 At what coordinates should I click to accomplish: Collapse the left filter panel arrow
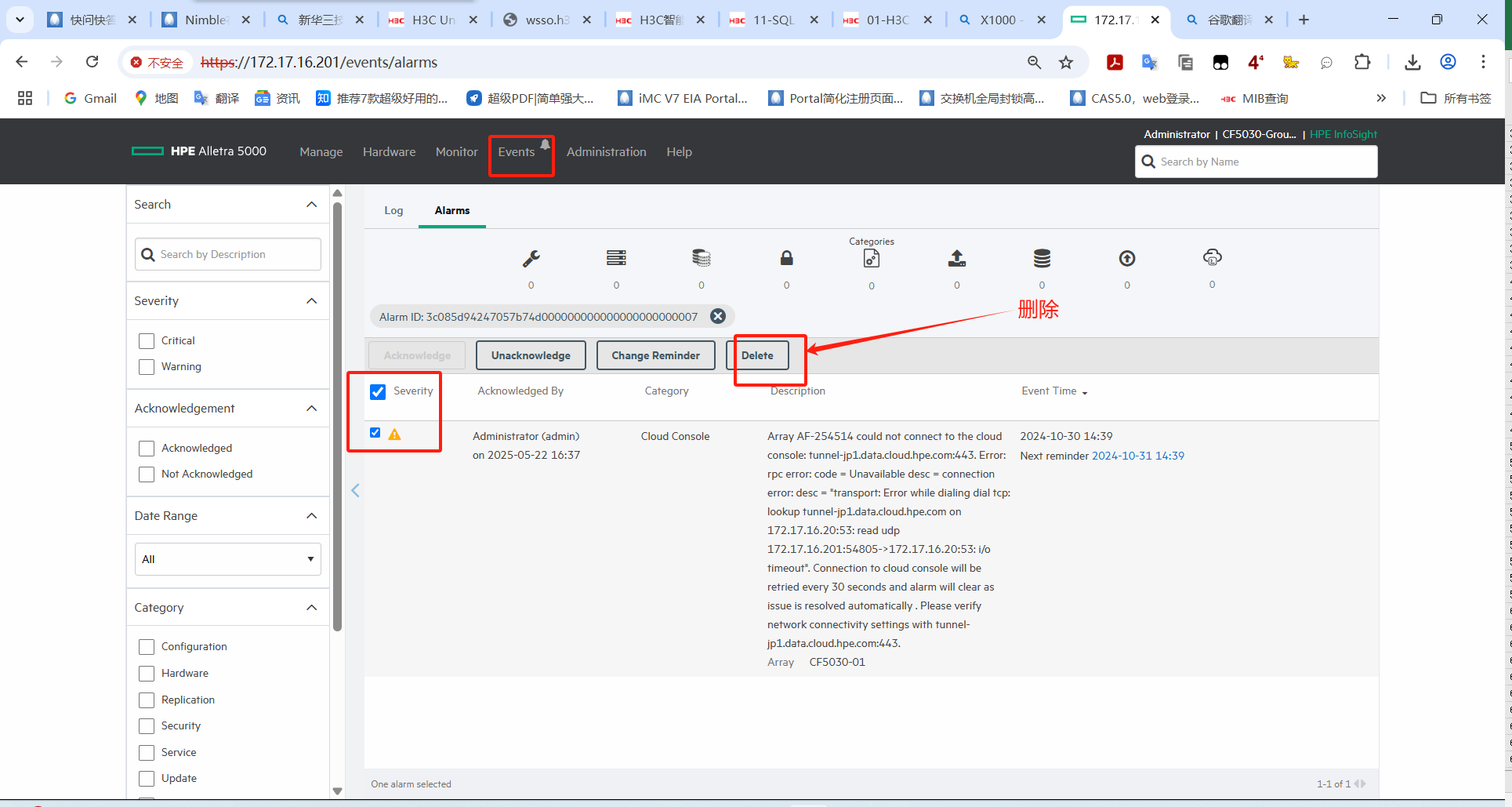(x=355, y=490)
